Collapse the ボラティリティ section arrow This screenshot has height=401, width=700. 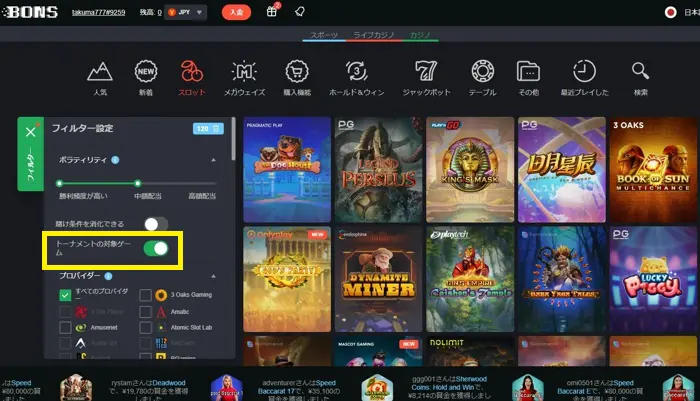click(212, 160)
